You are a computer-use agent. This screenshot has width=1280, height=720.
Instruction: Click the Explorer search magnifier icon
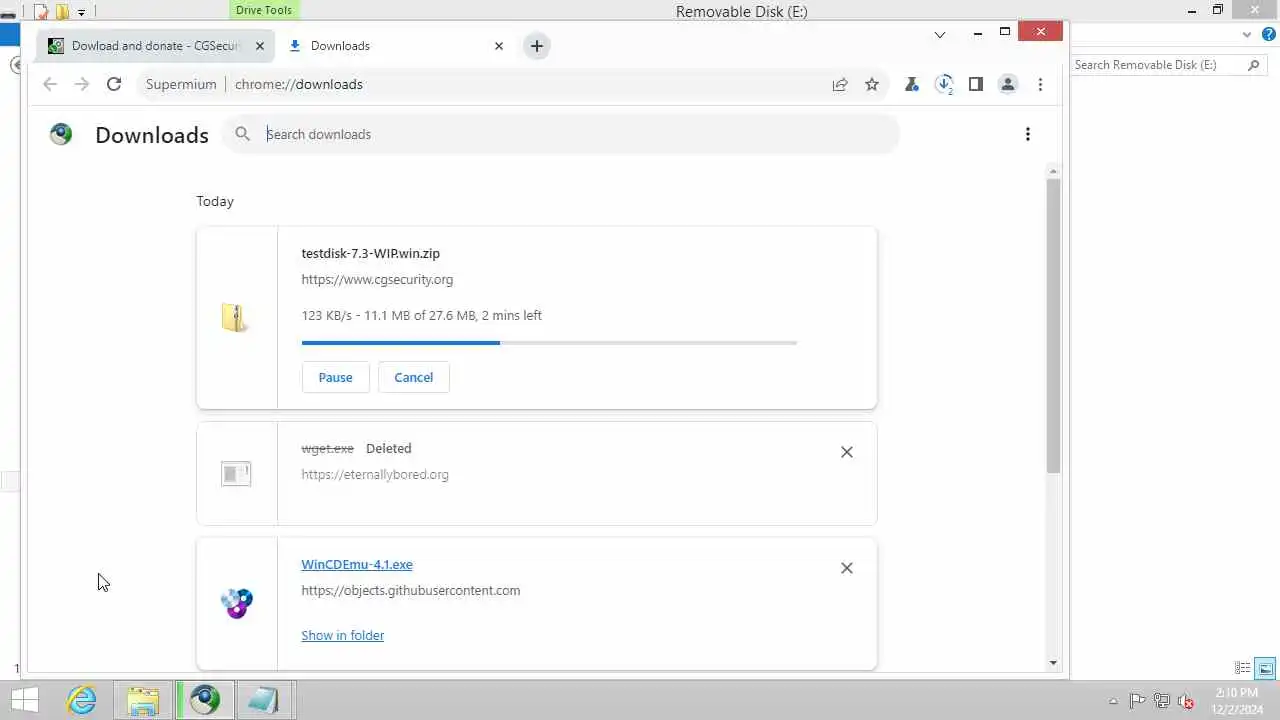(1254, 64)
